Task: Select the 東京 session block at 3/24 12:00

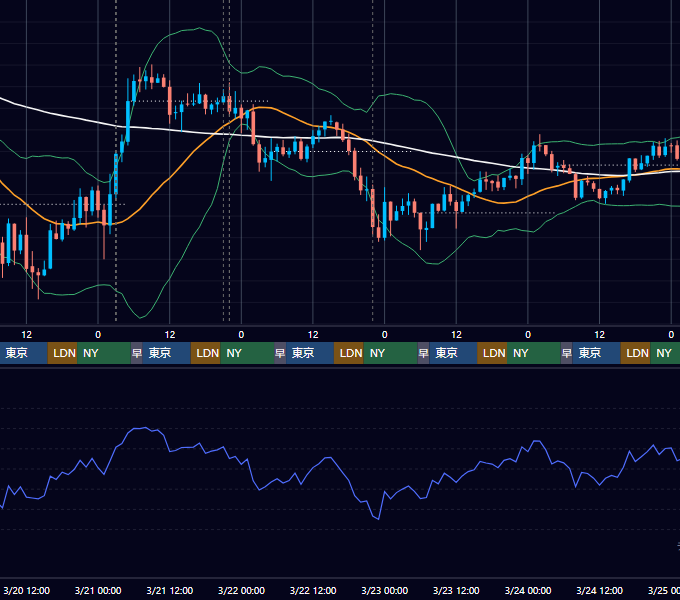Action: 596,353
